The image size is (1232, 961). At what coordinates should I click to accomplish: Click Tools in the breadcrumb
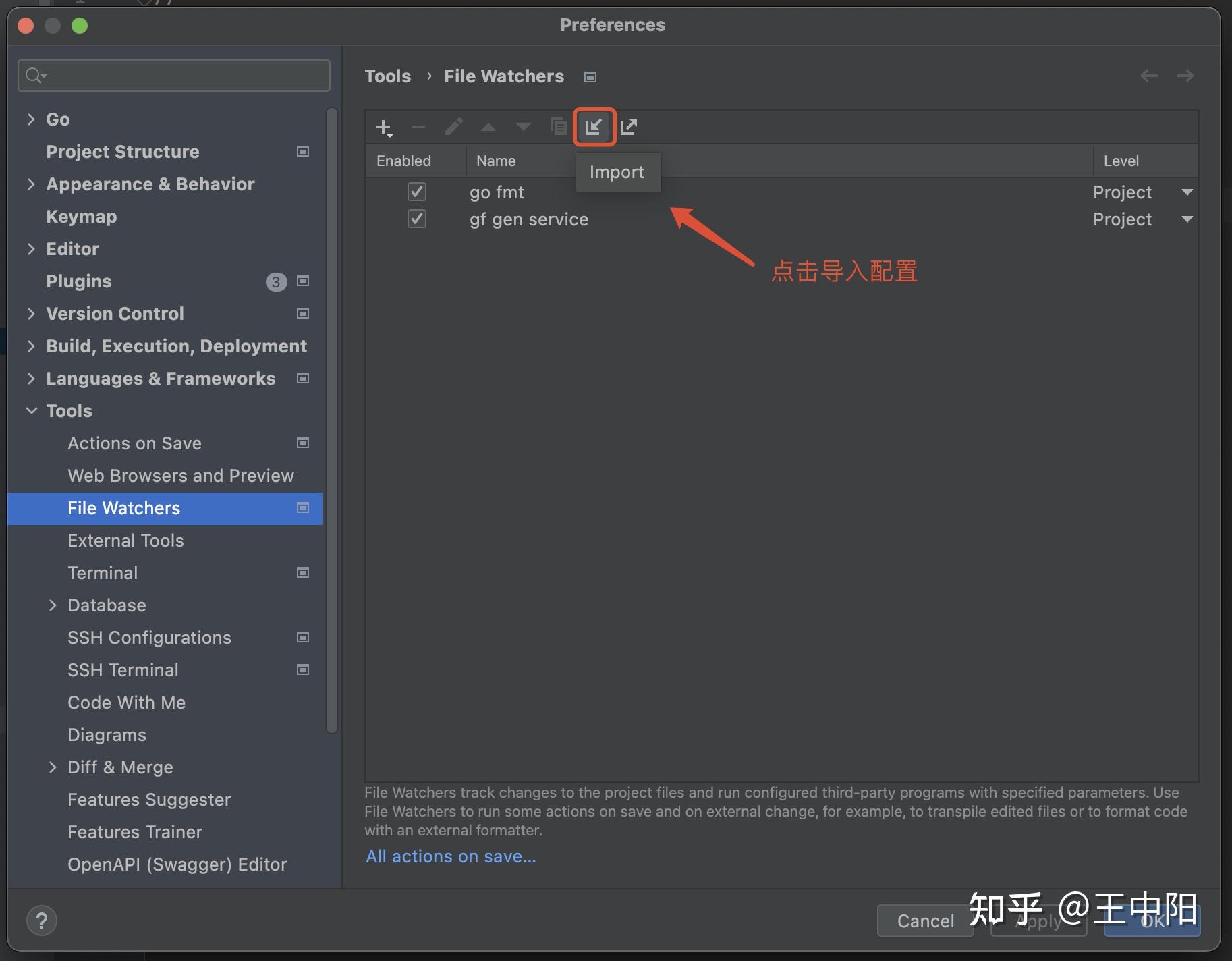(388, 76)
